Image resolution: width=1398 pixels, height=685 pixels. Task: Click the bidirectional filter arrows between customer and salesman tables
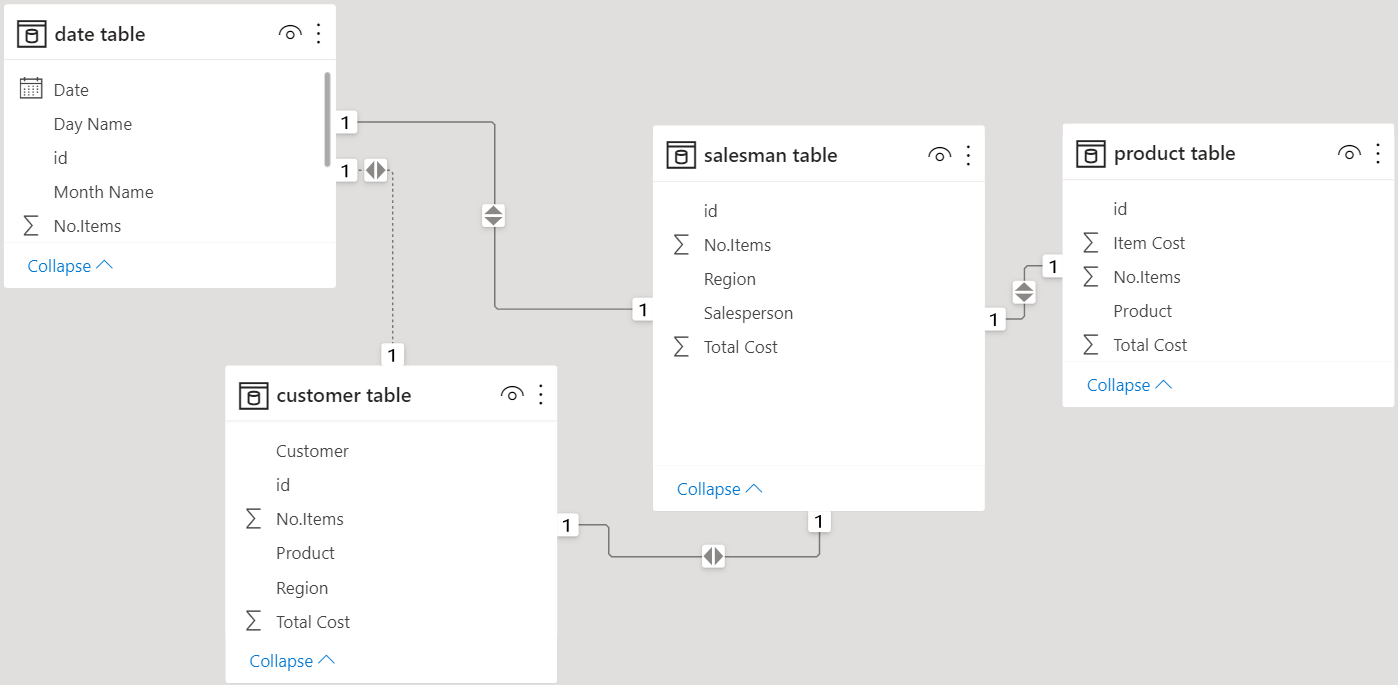point(713,556)
